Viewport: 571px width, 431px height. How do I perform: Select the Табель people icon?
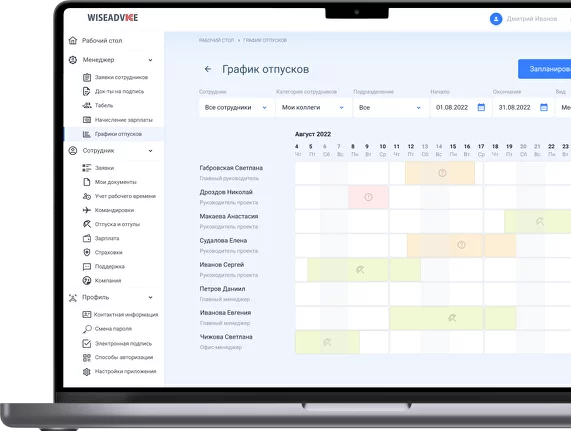pyautogui.click(x=87, y=106)
